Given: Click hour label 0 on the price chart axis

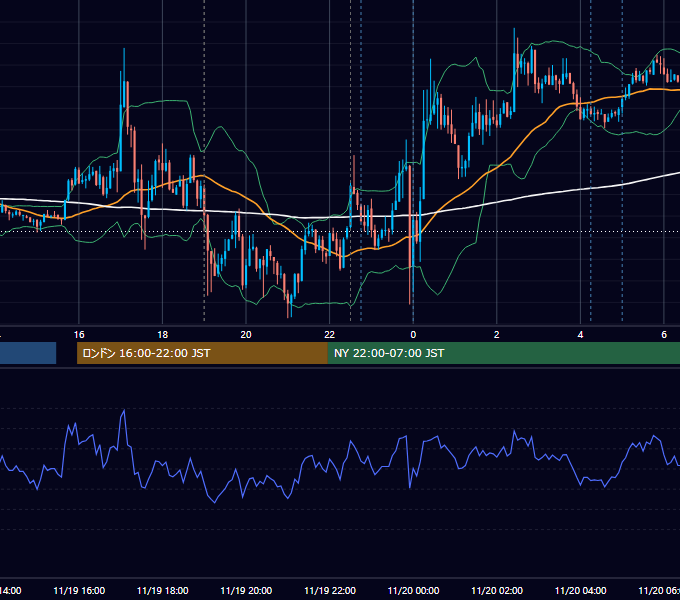Looking at the screenshot, I should coord(413,335).
